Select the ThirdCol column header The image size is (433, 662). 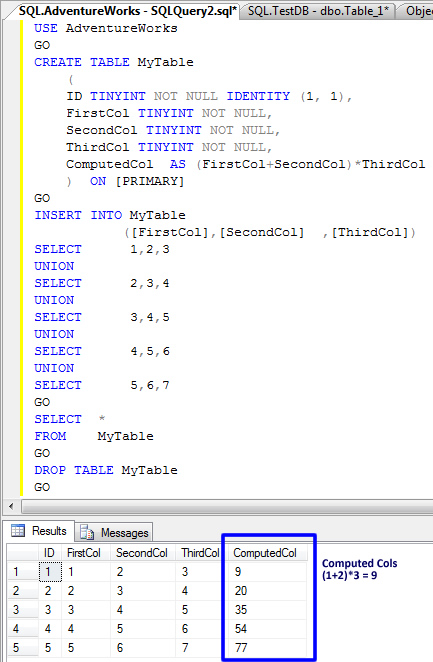(x=199, y=553)
